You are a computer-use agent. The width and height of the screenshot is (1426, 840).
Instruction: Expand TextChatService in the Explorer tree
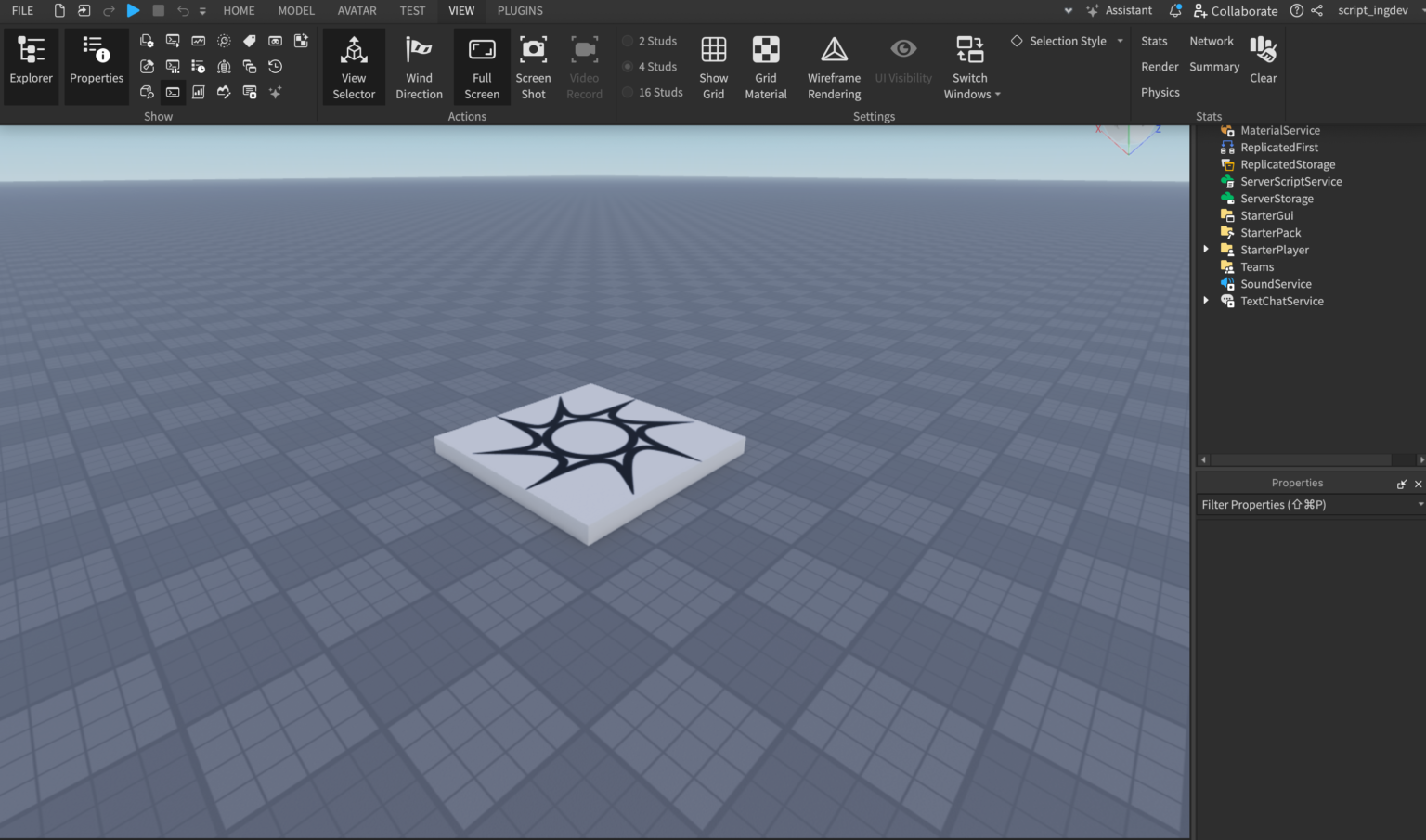[x=1206, y=300]
